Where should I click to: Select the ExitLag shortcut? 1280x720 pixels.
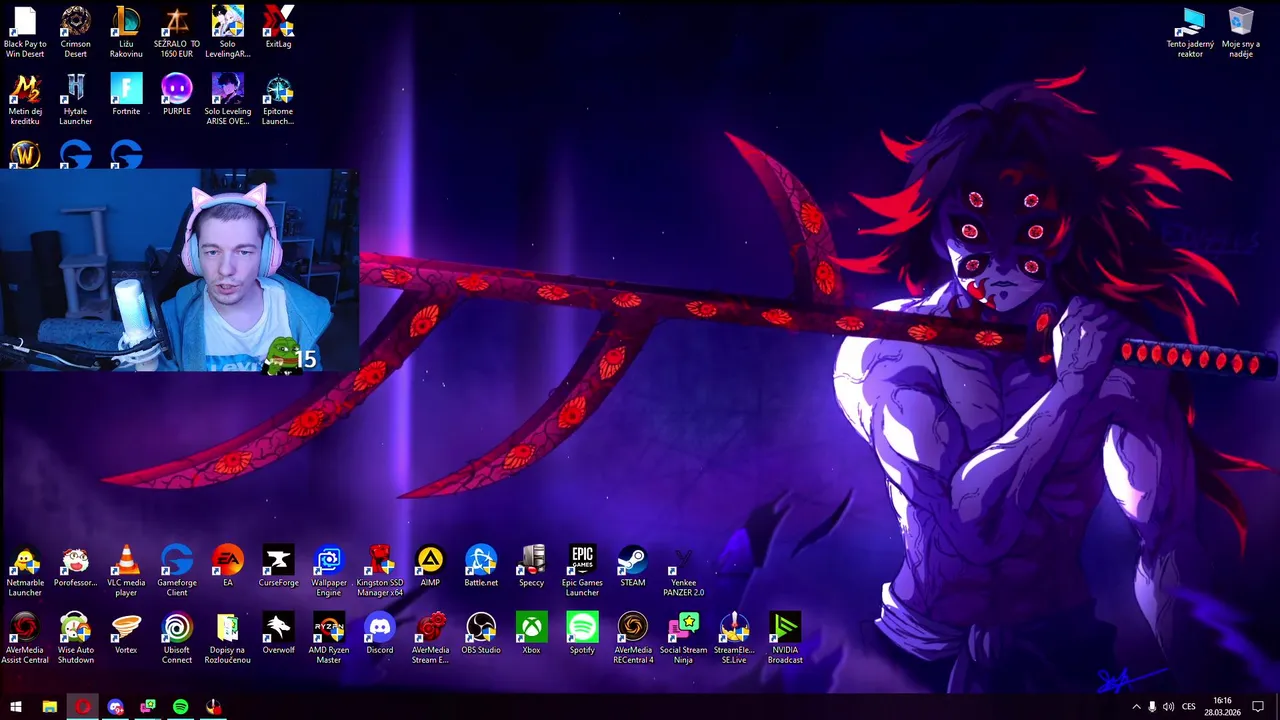(x=278, y=28)
